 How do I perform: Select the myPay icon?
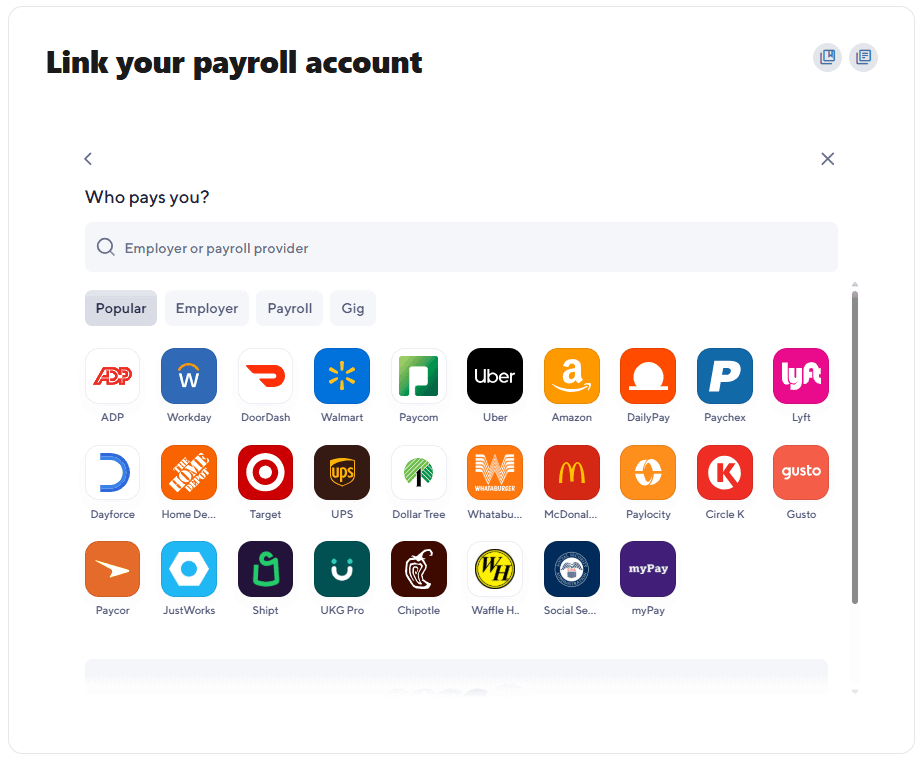[648, 569]
